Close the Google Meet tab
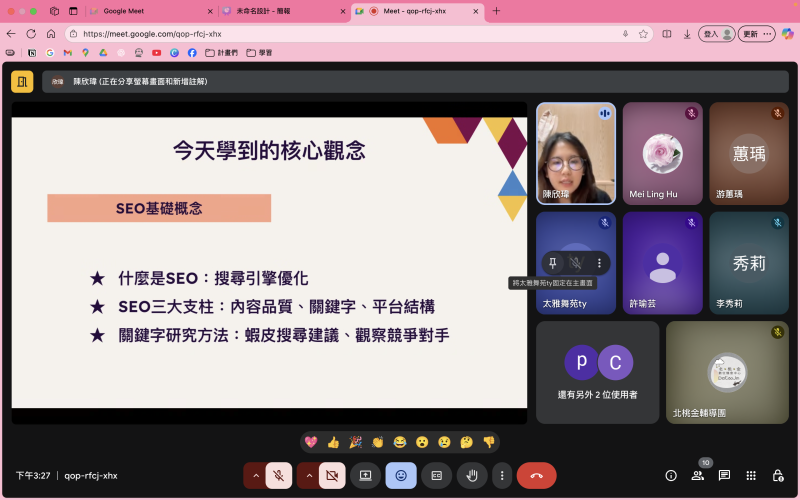 (x=210, y=11)
